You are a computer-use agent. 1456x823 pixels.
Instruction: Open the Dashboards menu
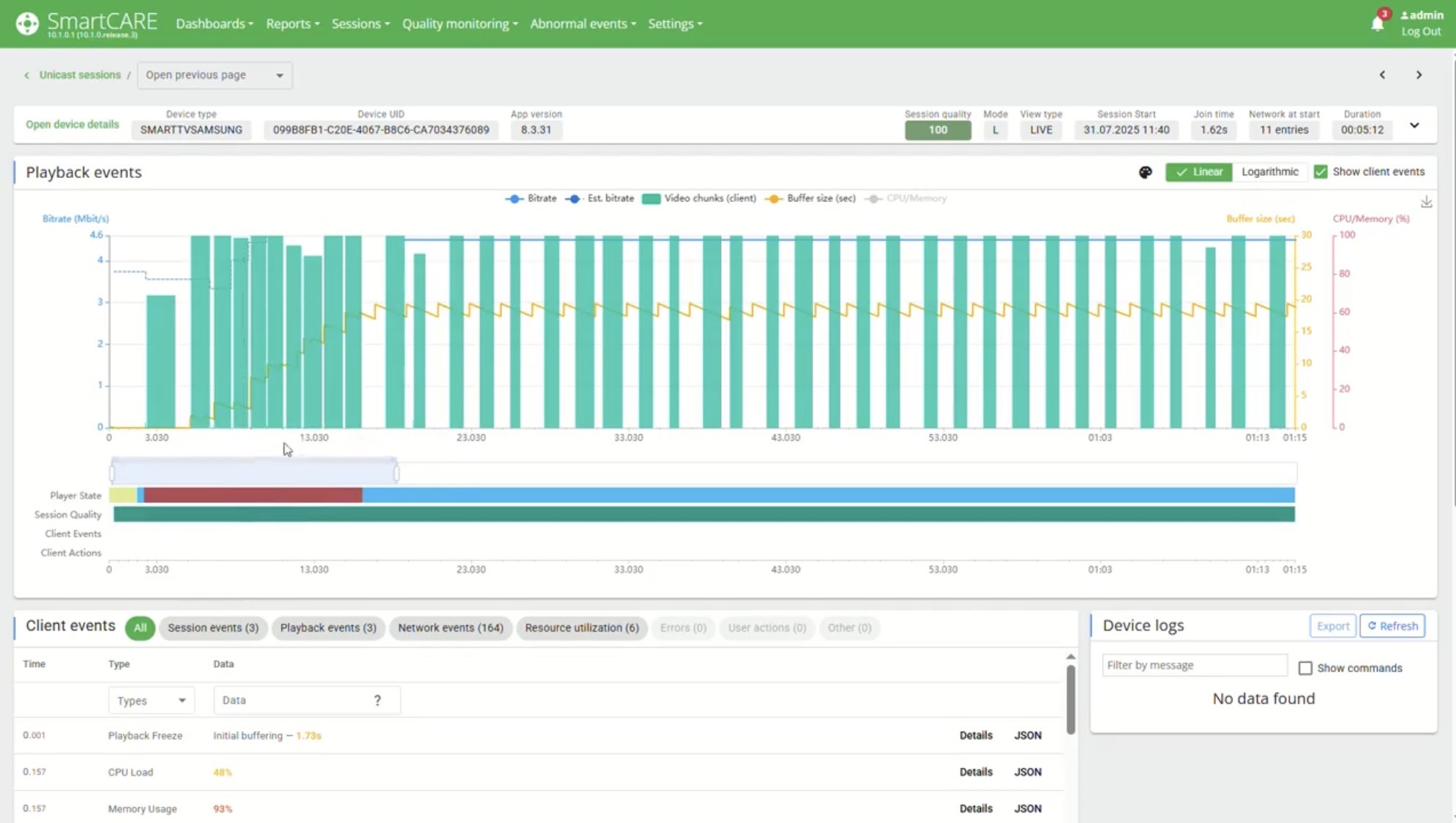(x=214, y=23)
